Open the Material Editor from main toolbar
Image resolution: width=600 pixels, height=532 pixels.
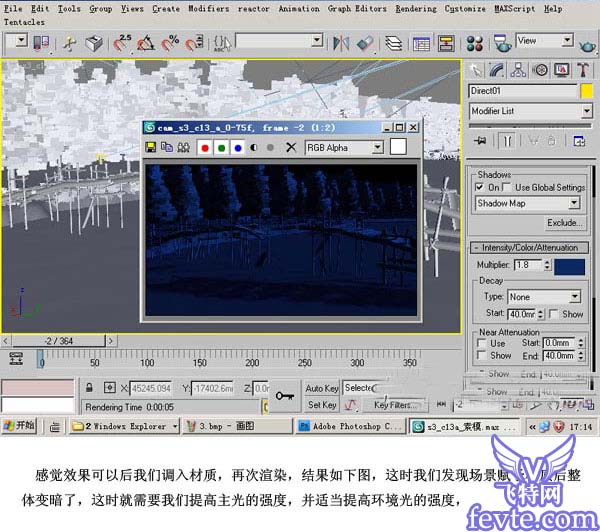coord(475,43)
